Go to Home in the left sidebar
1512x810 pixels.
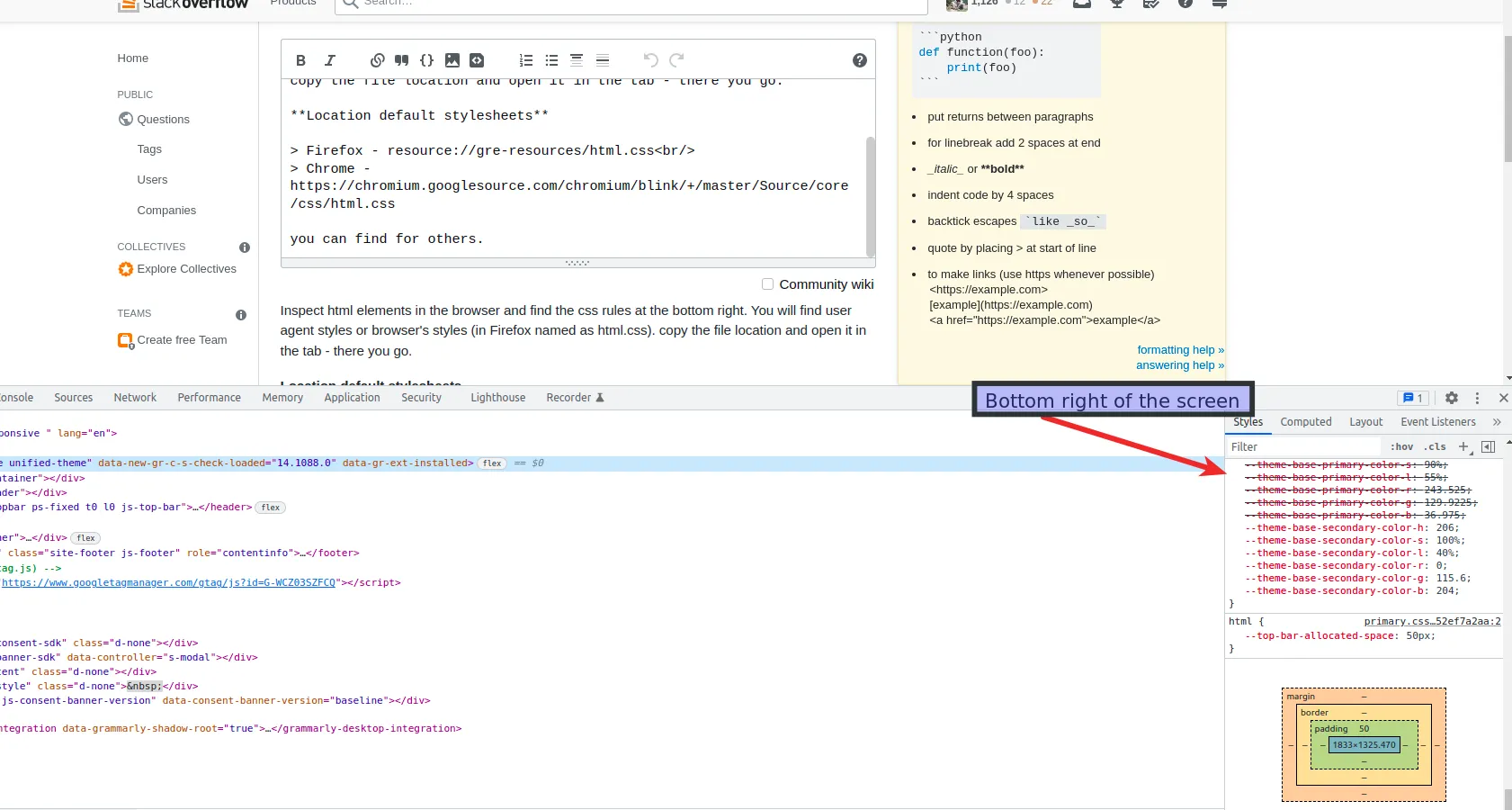coord(133,58)
